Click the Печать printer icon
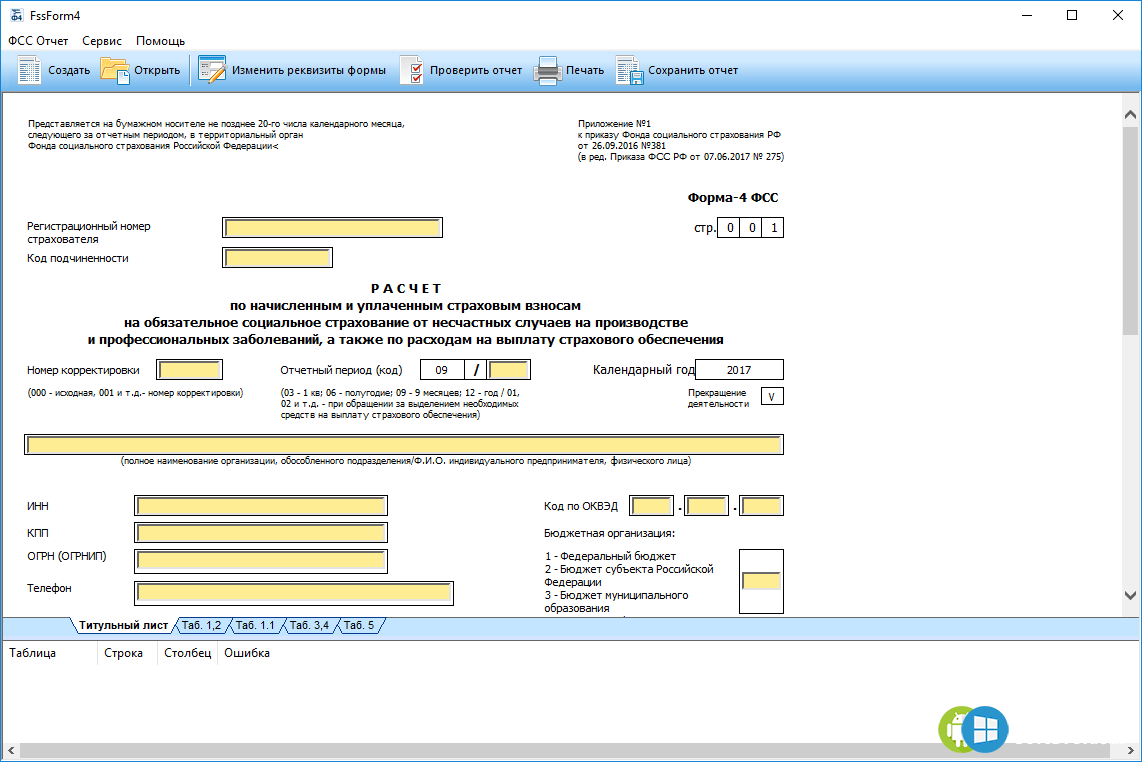Screen dimensions: 1142x762 [x=548, y=71]
